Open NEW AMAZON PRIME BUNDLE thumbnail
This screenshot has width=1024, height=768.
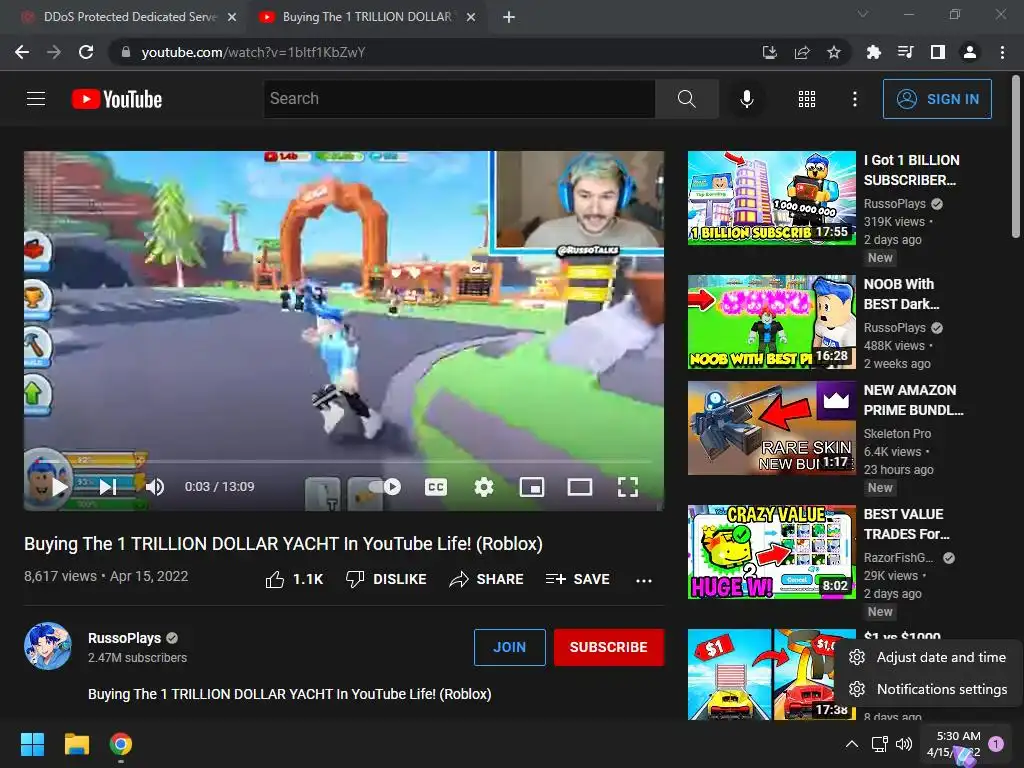771,428
